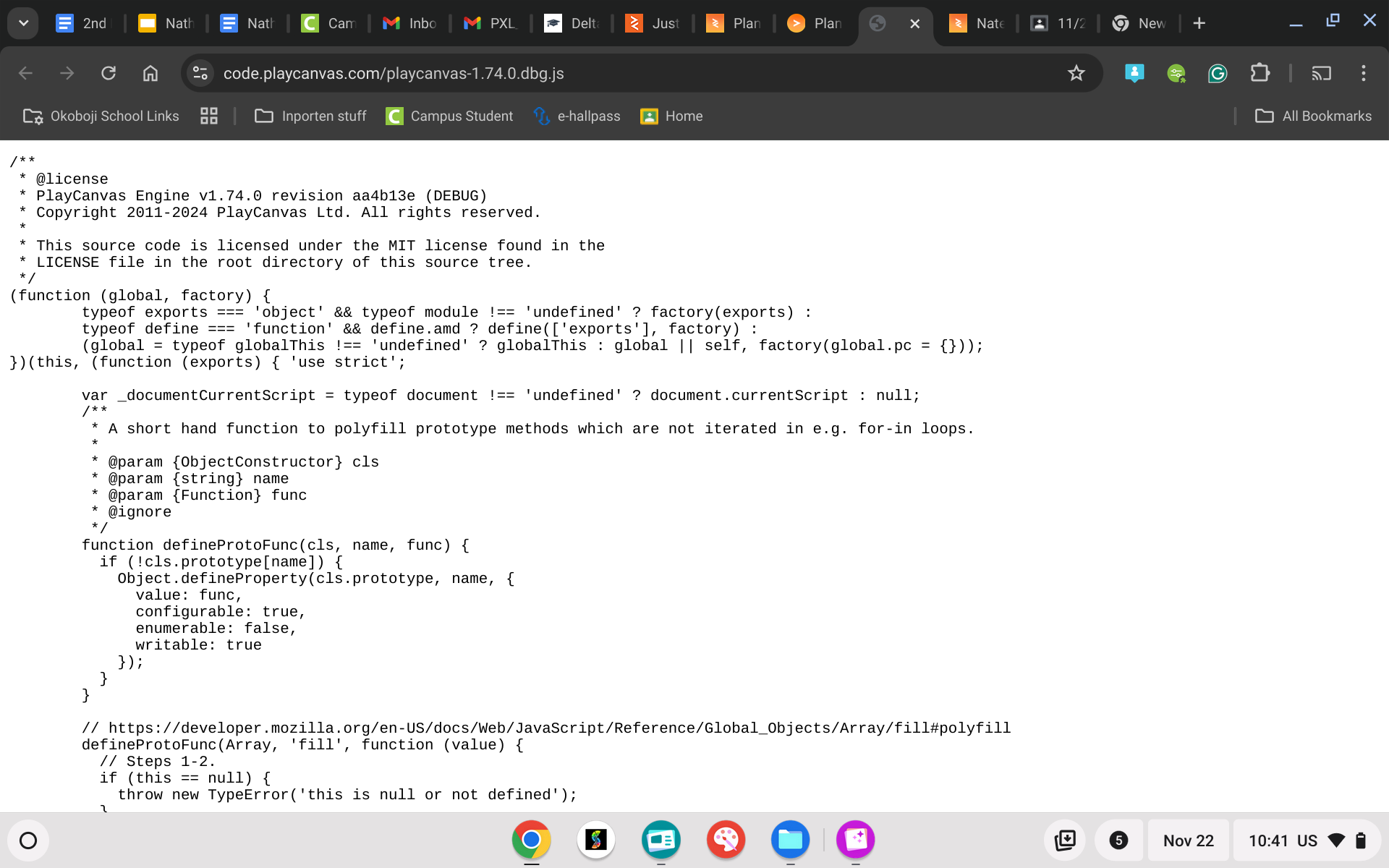Open the Extensions puzzle menu
Image resolution: width=1389 pixels, height=868 pixels.
click(1260, 73)
